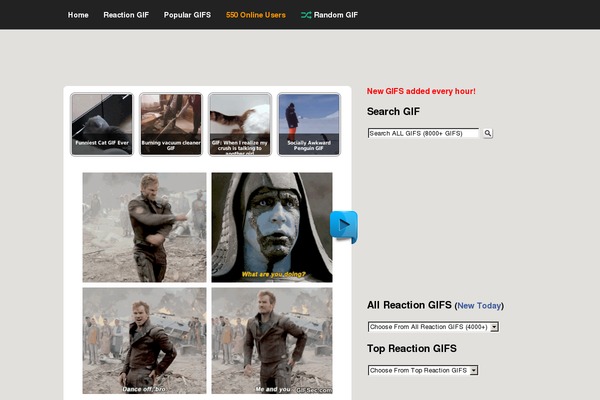Viewport: 600px width, 400px height.
Task: Open the Home menu item
Action: click(x=78, y=15)
